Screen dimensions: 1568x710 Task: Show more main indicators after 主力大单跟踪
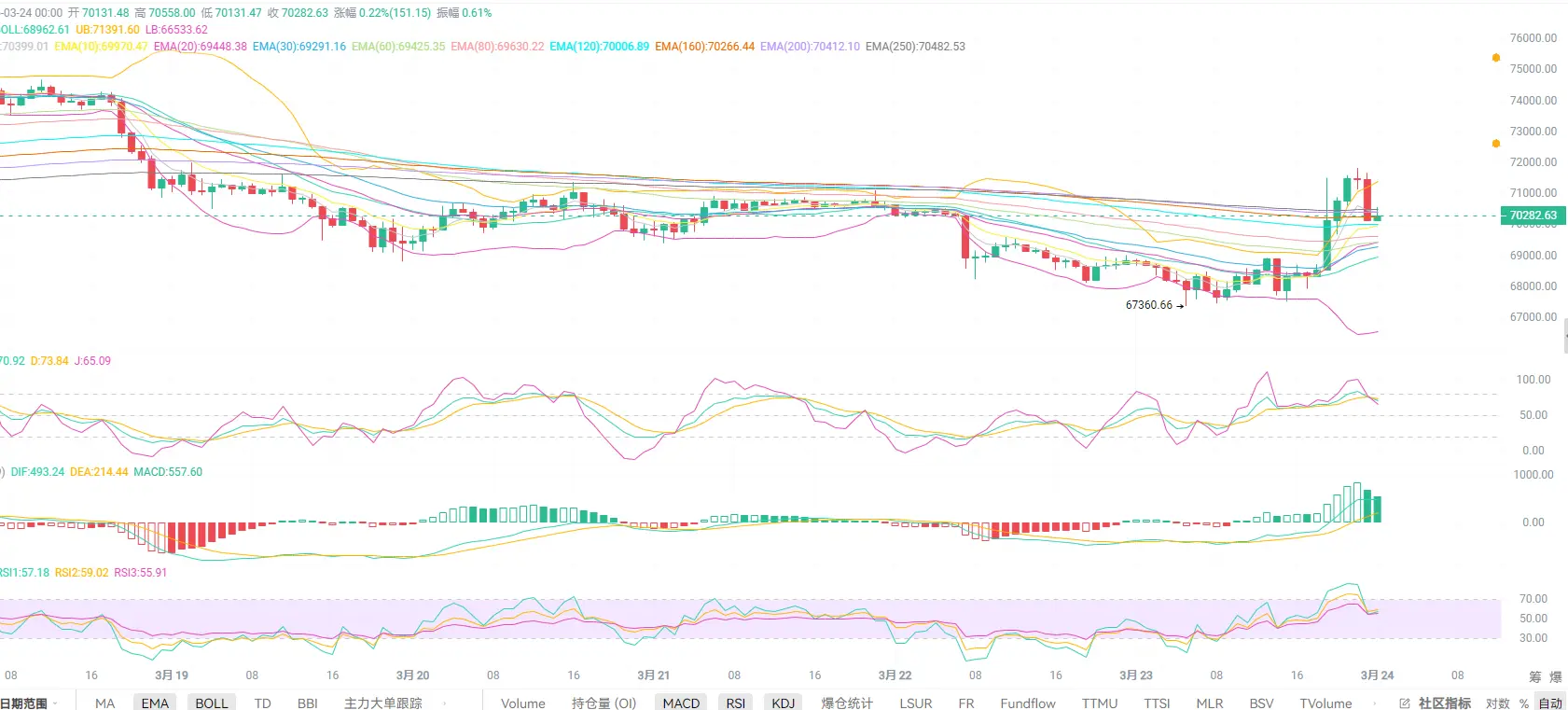click(x=444, y=703)
